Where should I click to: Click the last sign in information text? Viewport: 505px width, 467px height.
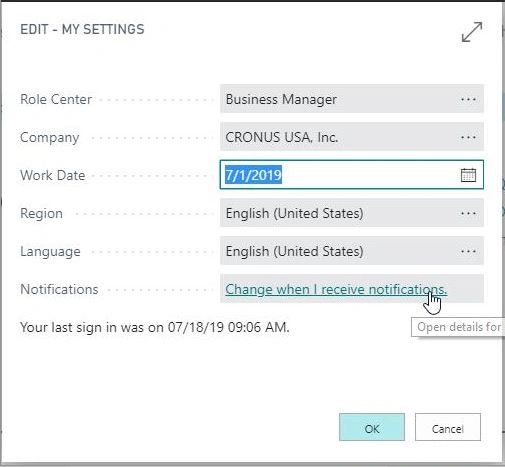[x=155, y=327]
